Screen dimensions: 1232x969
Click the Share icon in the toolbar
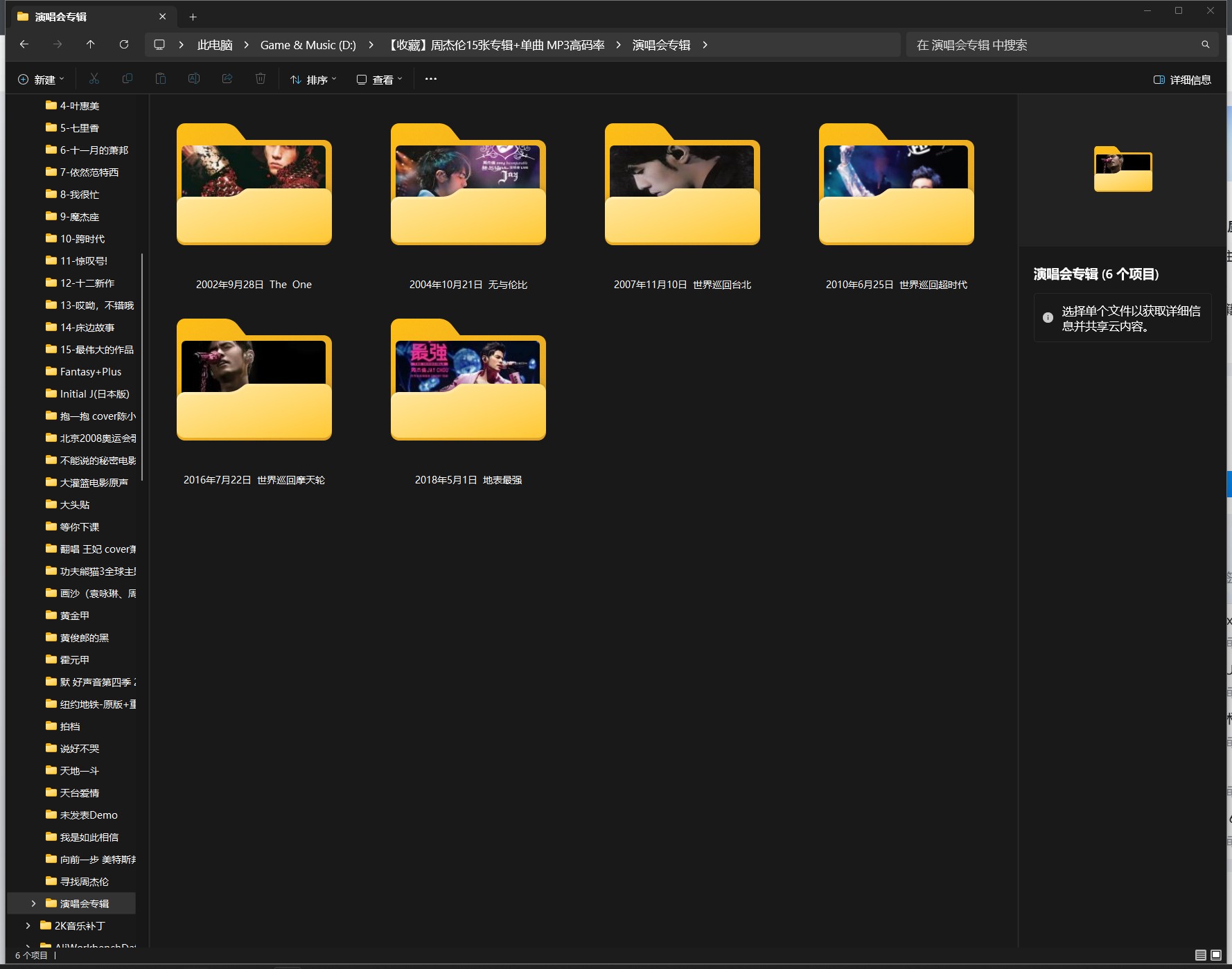[x=227, y=79]
